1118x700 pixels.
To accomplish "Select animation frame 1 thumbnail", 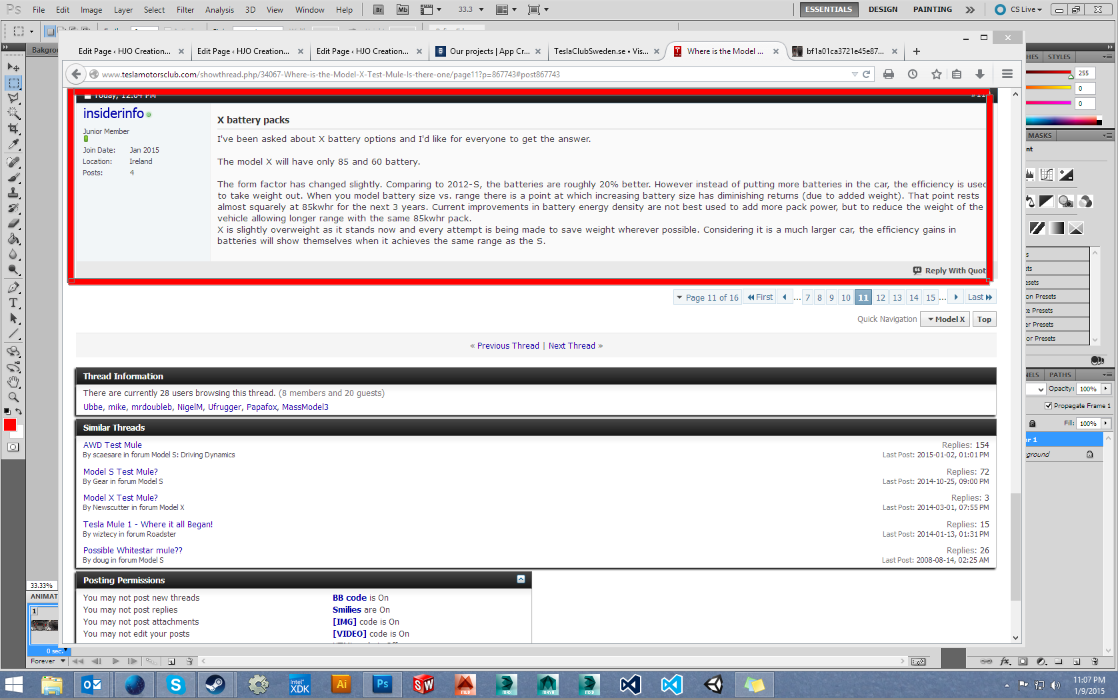I will (x=43, y=624).
